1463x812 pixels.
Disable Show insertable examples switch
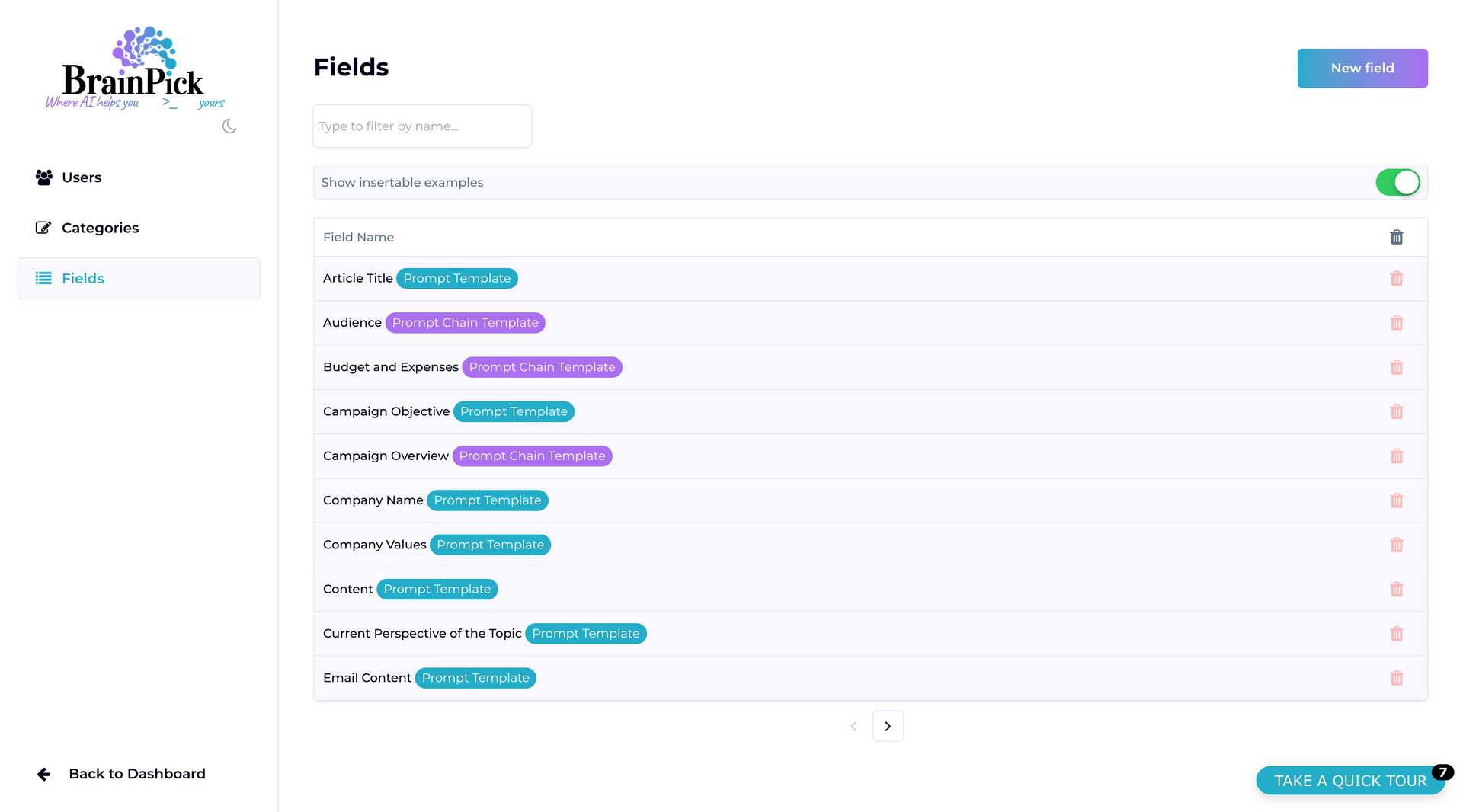coord(1397,183)
